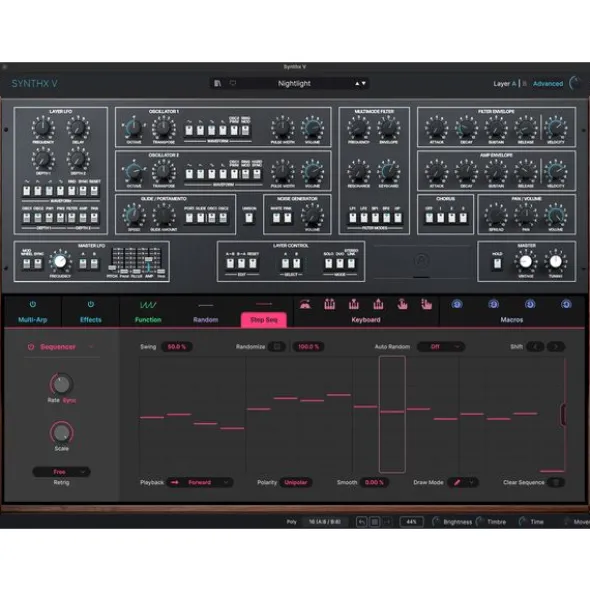Toggle the Polarity Unipolar button
The image size is (590, 591).
pos(296,482)
